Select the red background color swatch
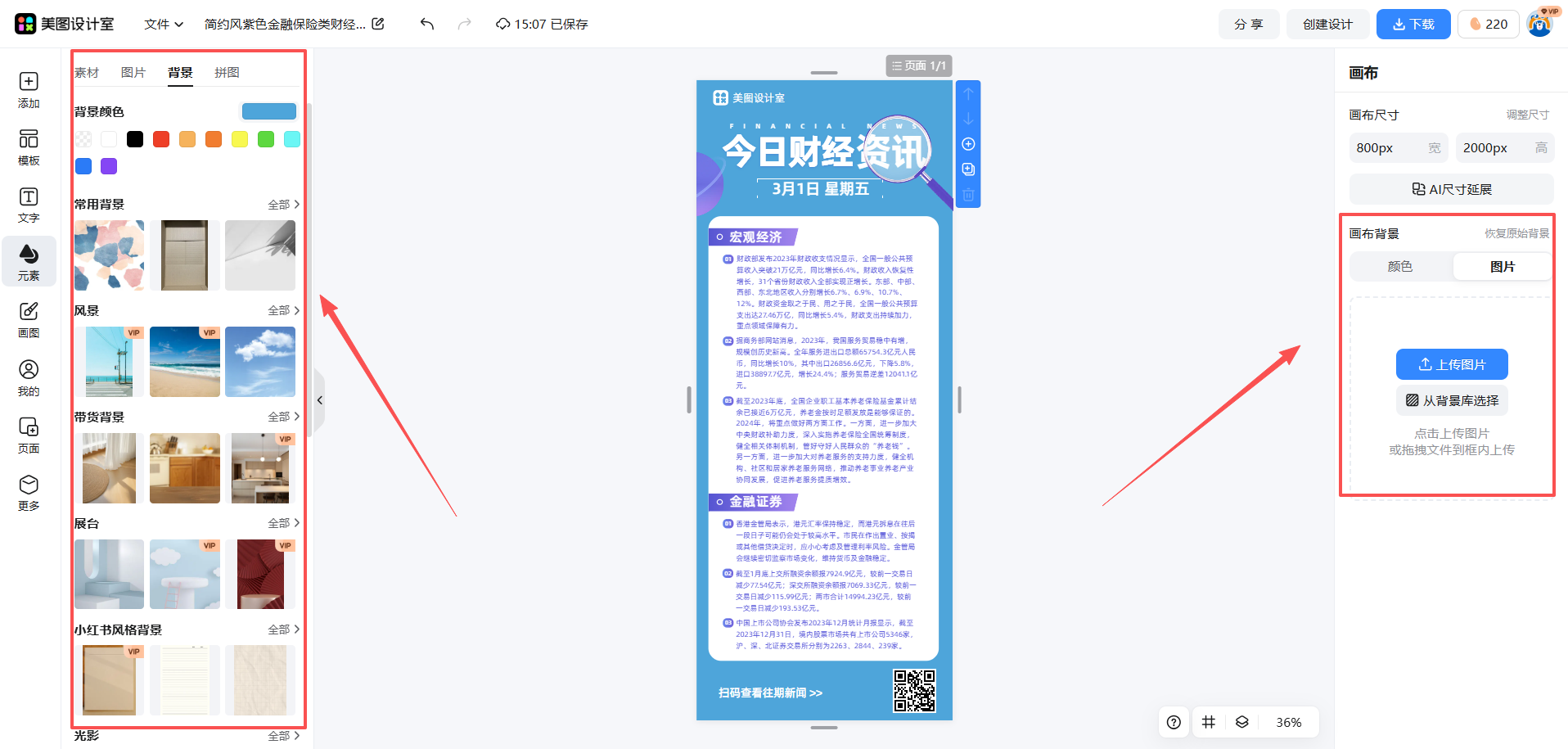This screenshot has height=749, width=1568. 161,139
